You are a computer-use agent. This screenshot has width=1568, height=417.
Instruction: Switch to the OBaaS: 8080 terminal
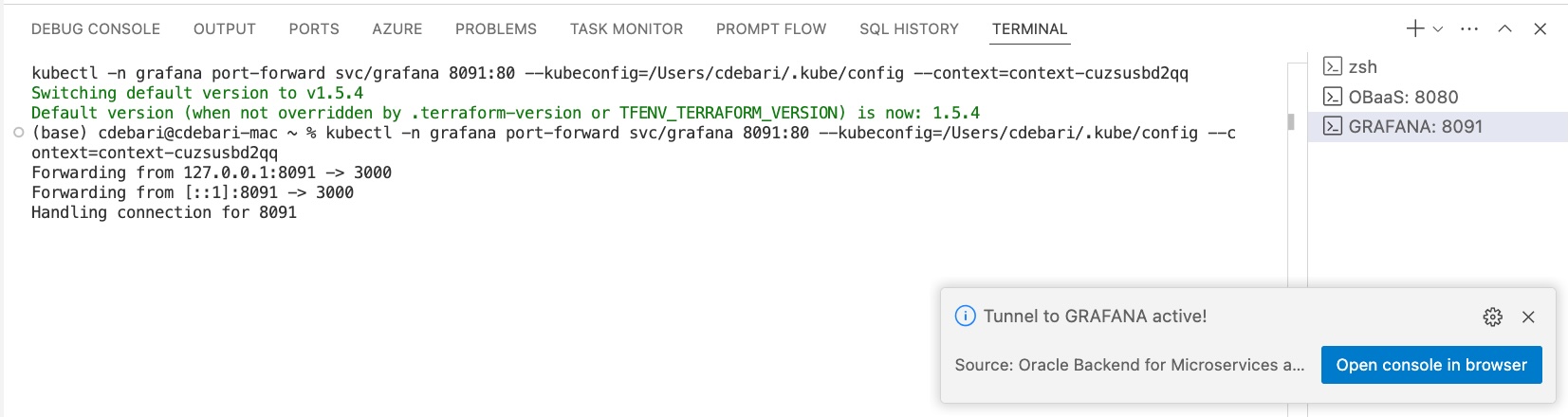pos(1403,97)
